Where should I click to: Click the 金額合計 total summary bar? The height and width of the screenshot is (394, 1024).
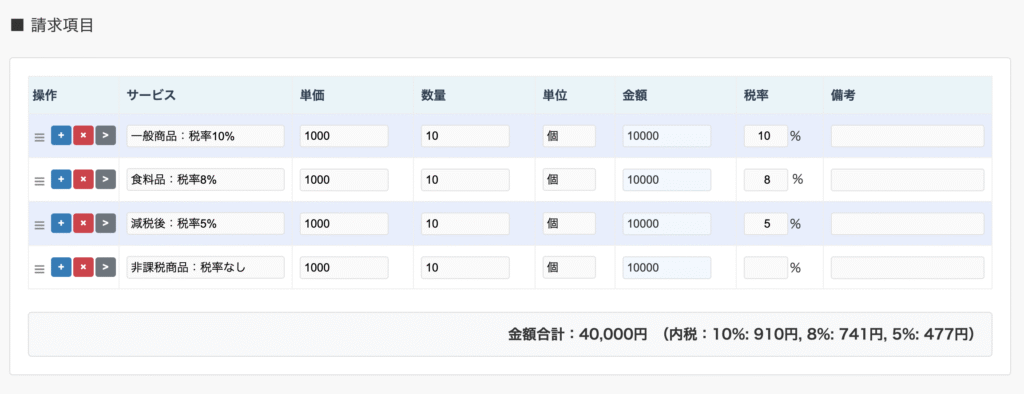[x=510, y=334]
